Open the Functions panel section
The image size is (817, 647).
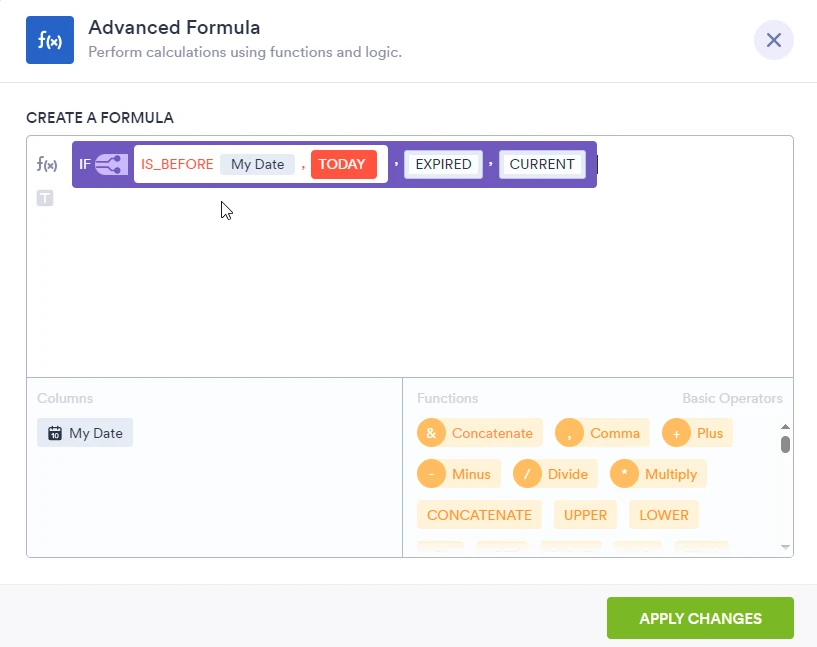[447, 398]
